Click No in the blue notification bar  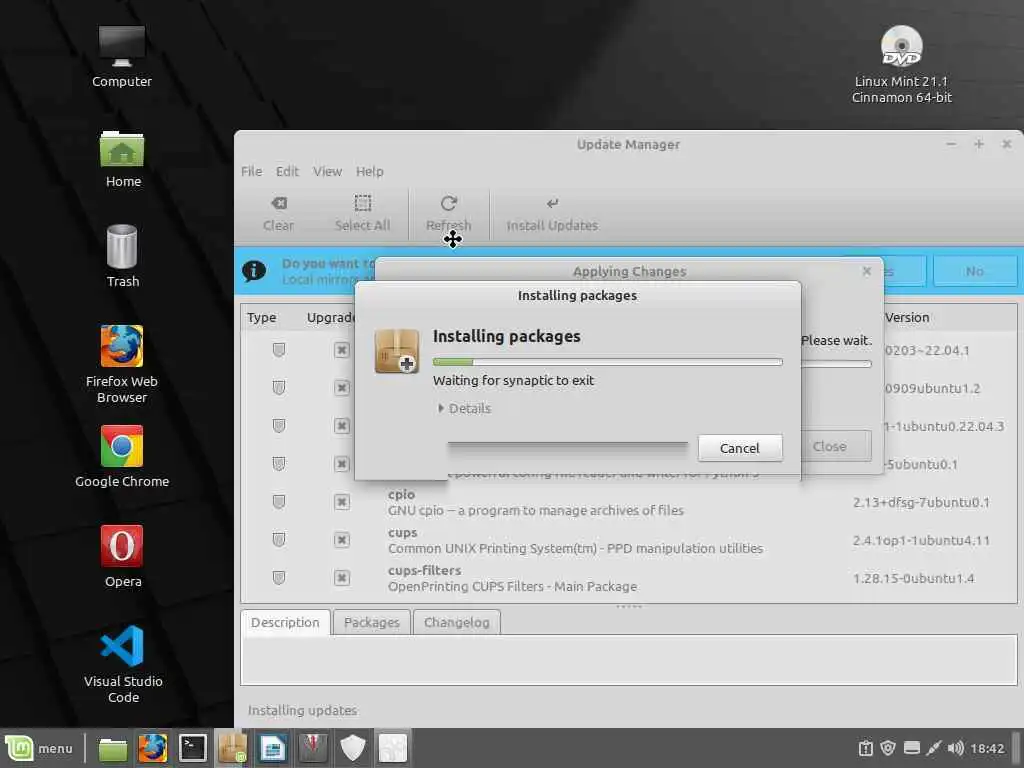974,270
